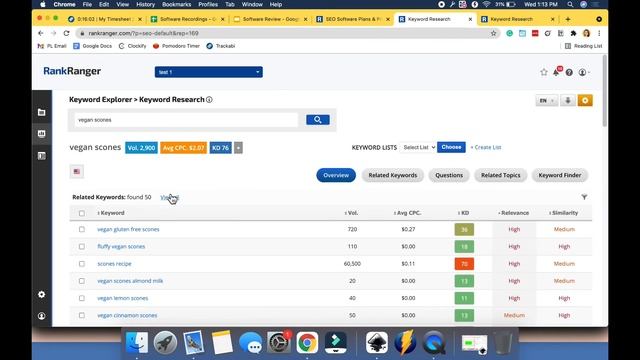
Task: Click the orange KD 70 badge
Action: pos(464,264)
